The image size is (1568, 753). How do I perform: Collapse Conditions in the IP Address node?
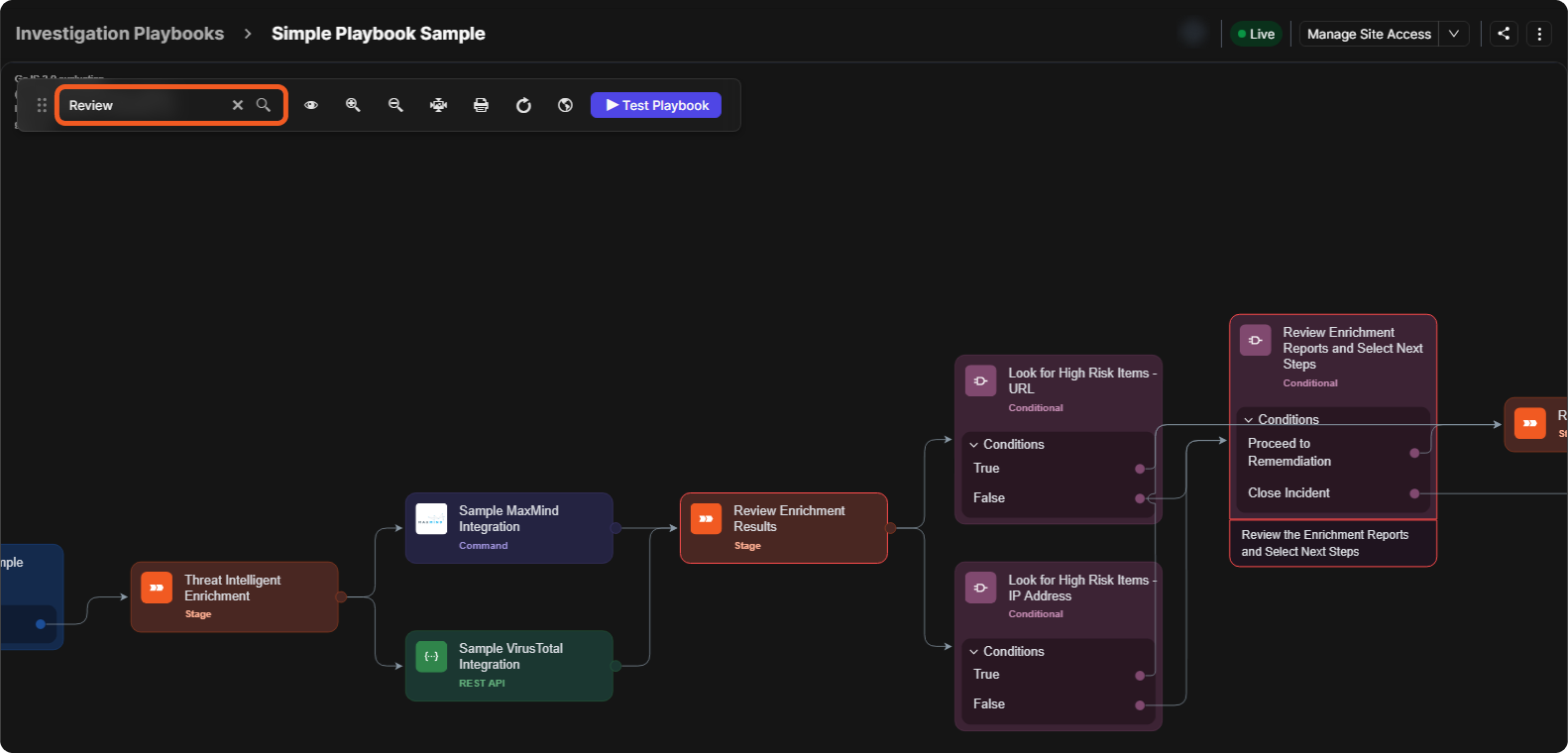click(x=973, y=652)
